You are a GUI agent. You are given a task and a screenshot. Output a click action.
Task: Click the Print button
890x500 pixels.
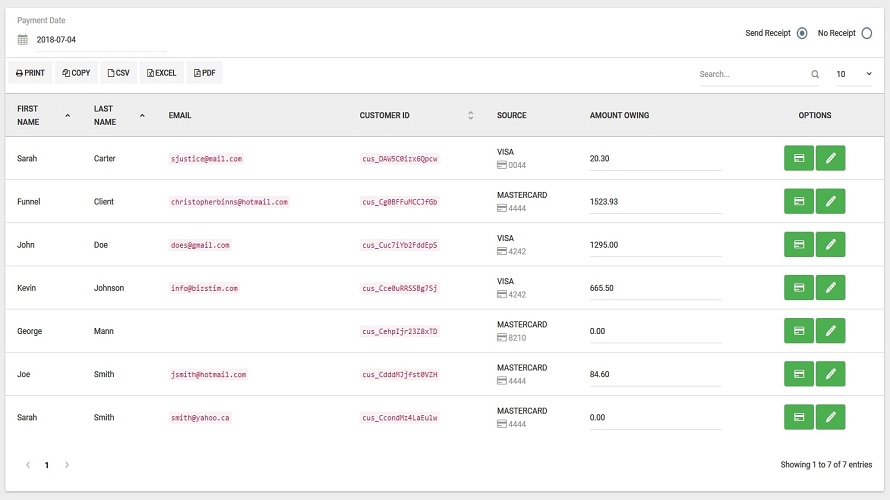tap(30, 73)
